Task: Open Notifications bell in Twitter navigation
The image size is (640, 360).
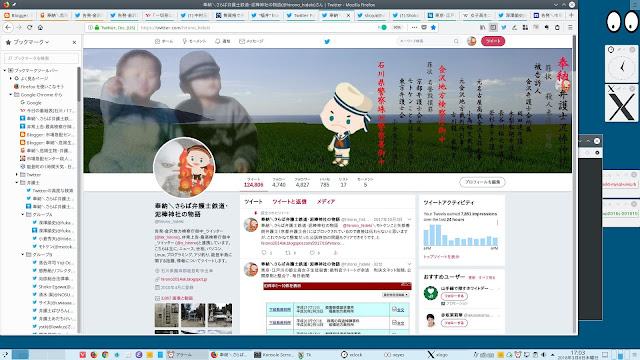Action: 223,41
